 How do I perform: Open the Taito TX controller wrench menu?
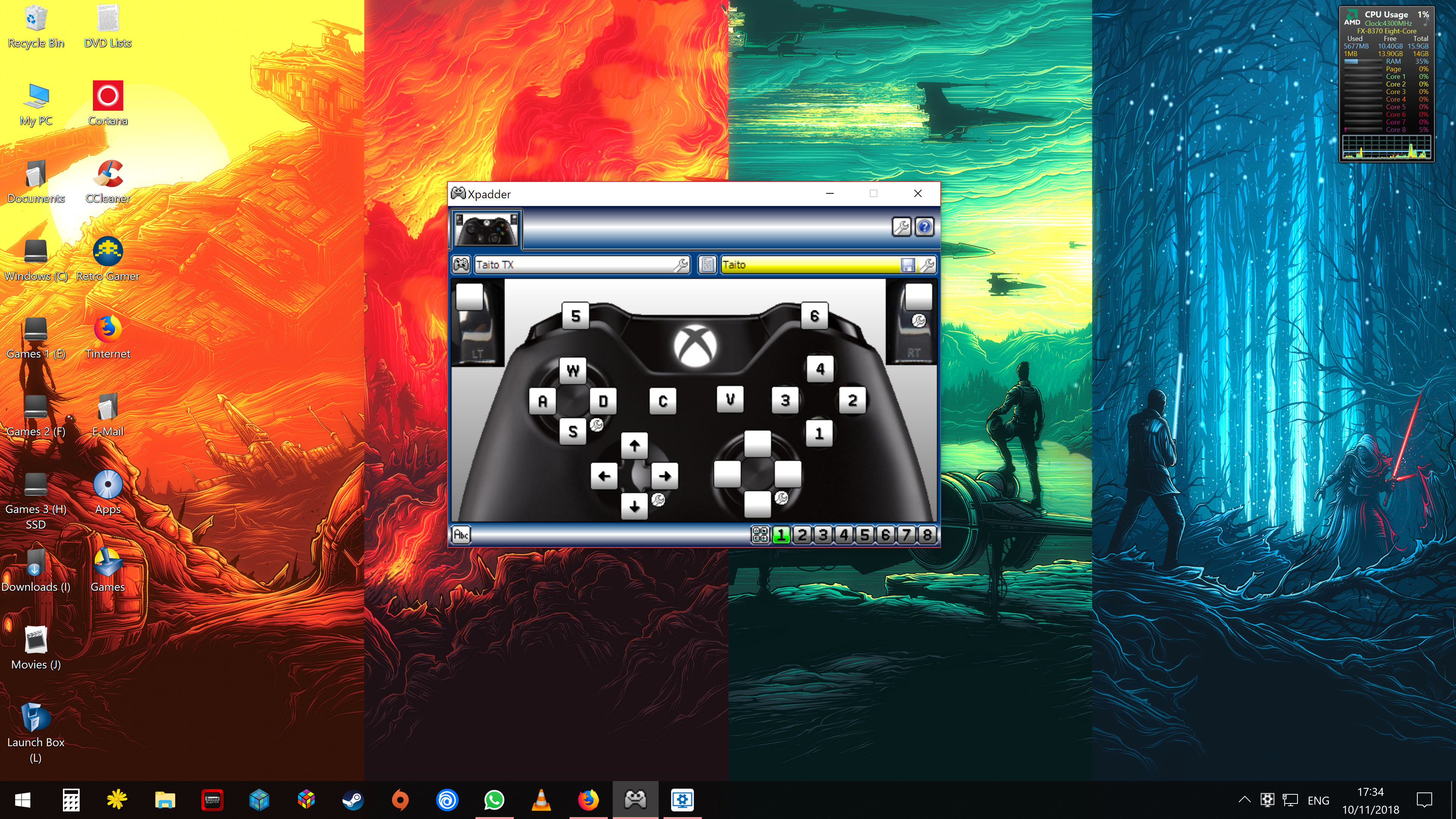pyautogui.click(x=681, y=265)
